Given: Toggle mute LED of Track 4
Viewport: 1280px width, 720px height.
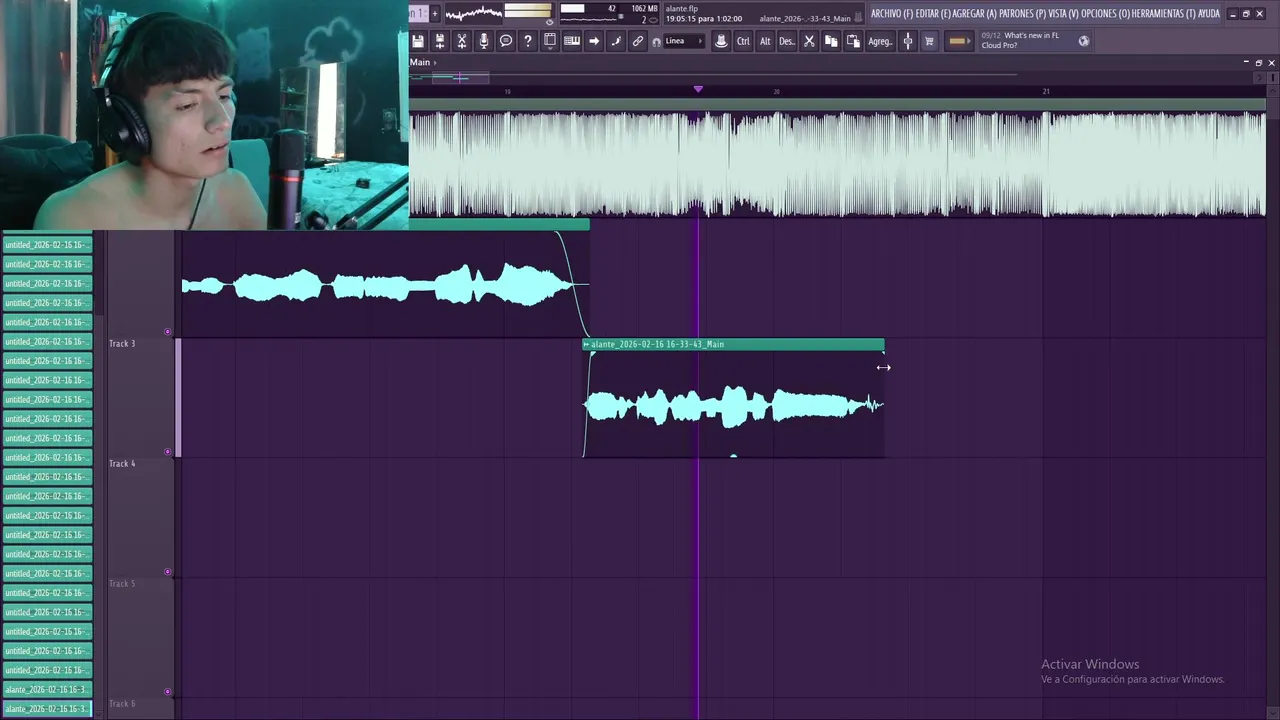Looking at the screenshot, I should (167, 572).
